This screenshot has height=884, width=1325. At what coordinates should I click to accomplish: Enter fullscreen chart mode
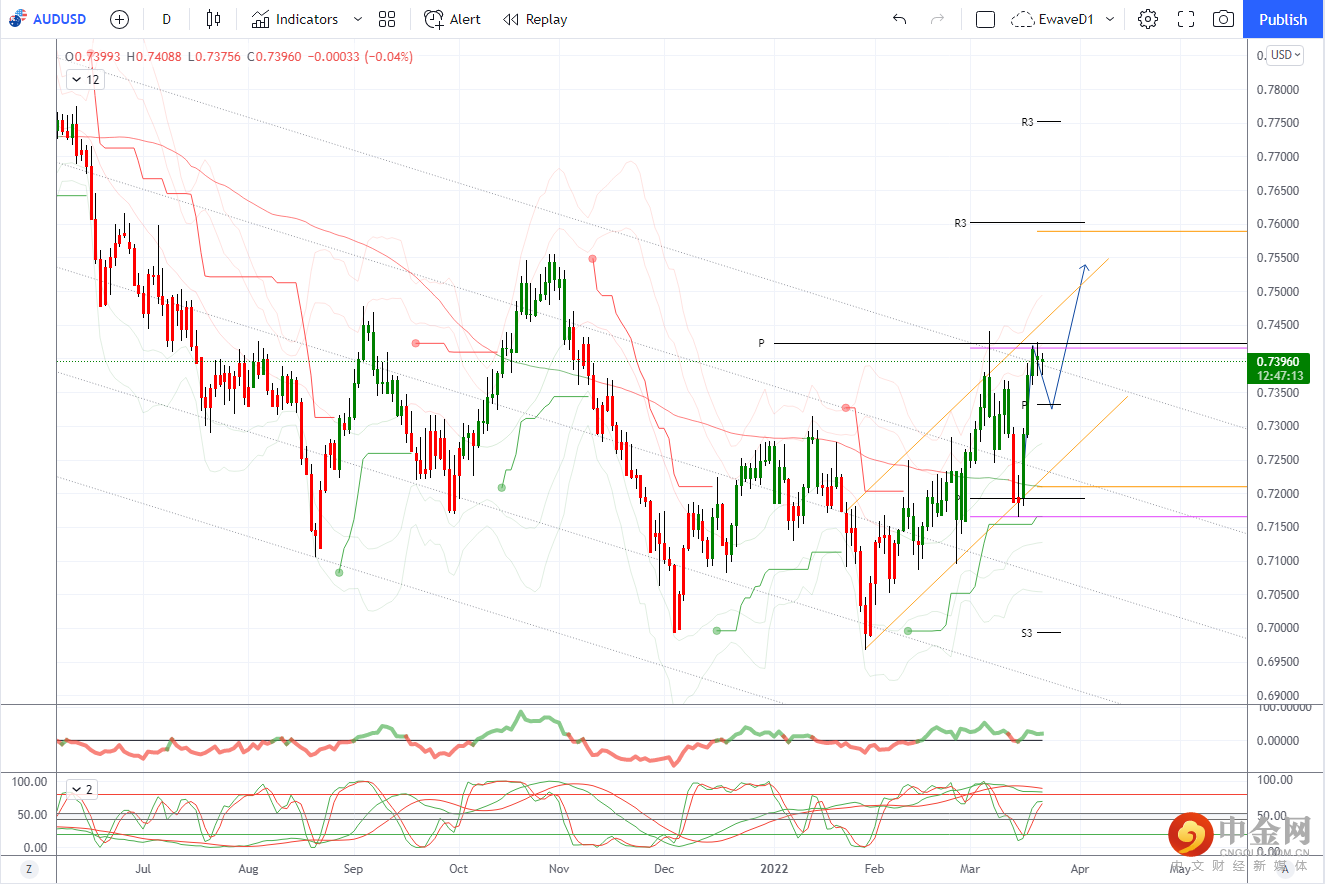[1186, 19]
